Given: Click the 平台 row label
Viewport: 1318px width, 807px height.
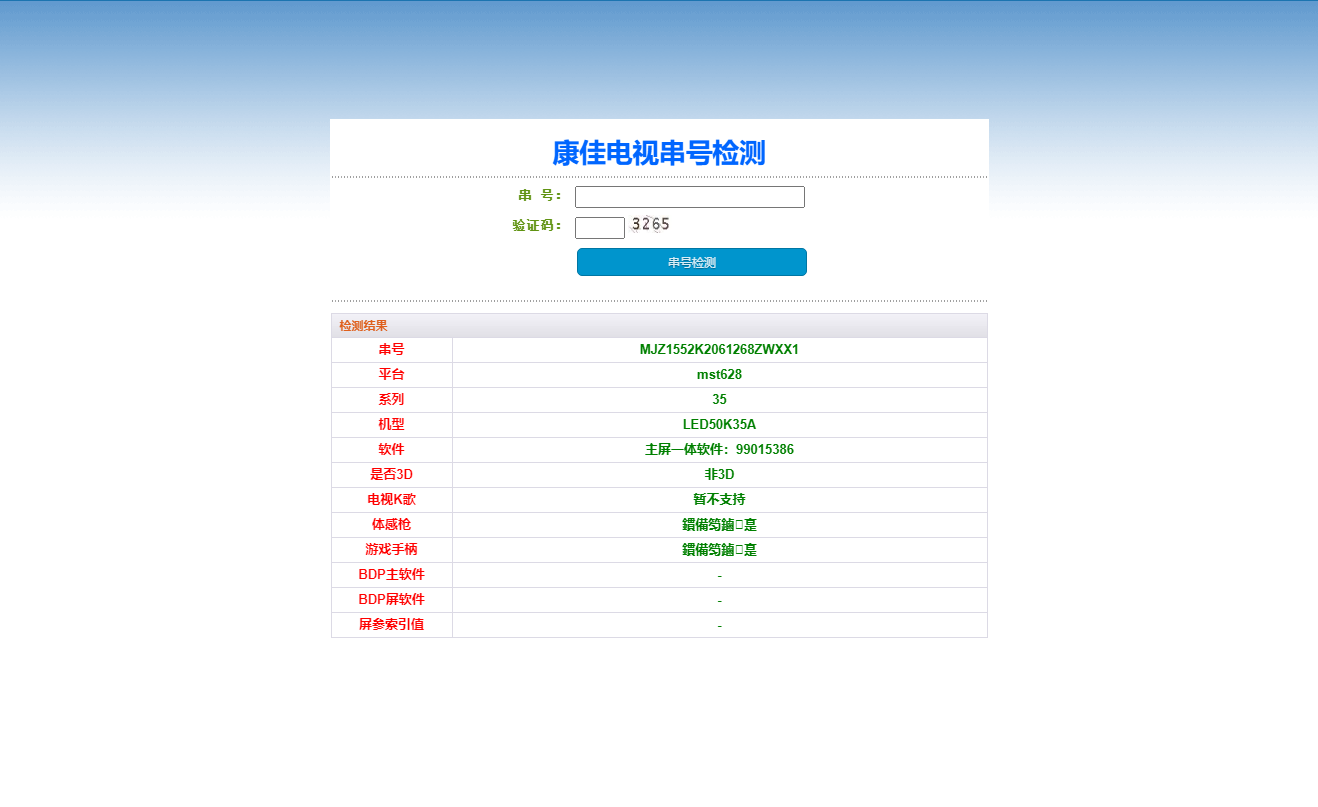Looking at the screenshot, I should point(392,375).
